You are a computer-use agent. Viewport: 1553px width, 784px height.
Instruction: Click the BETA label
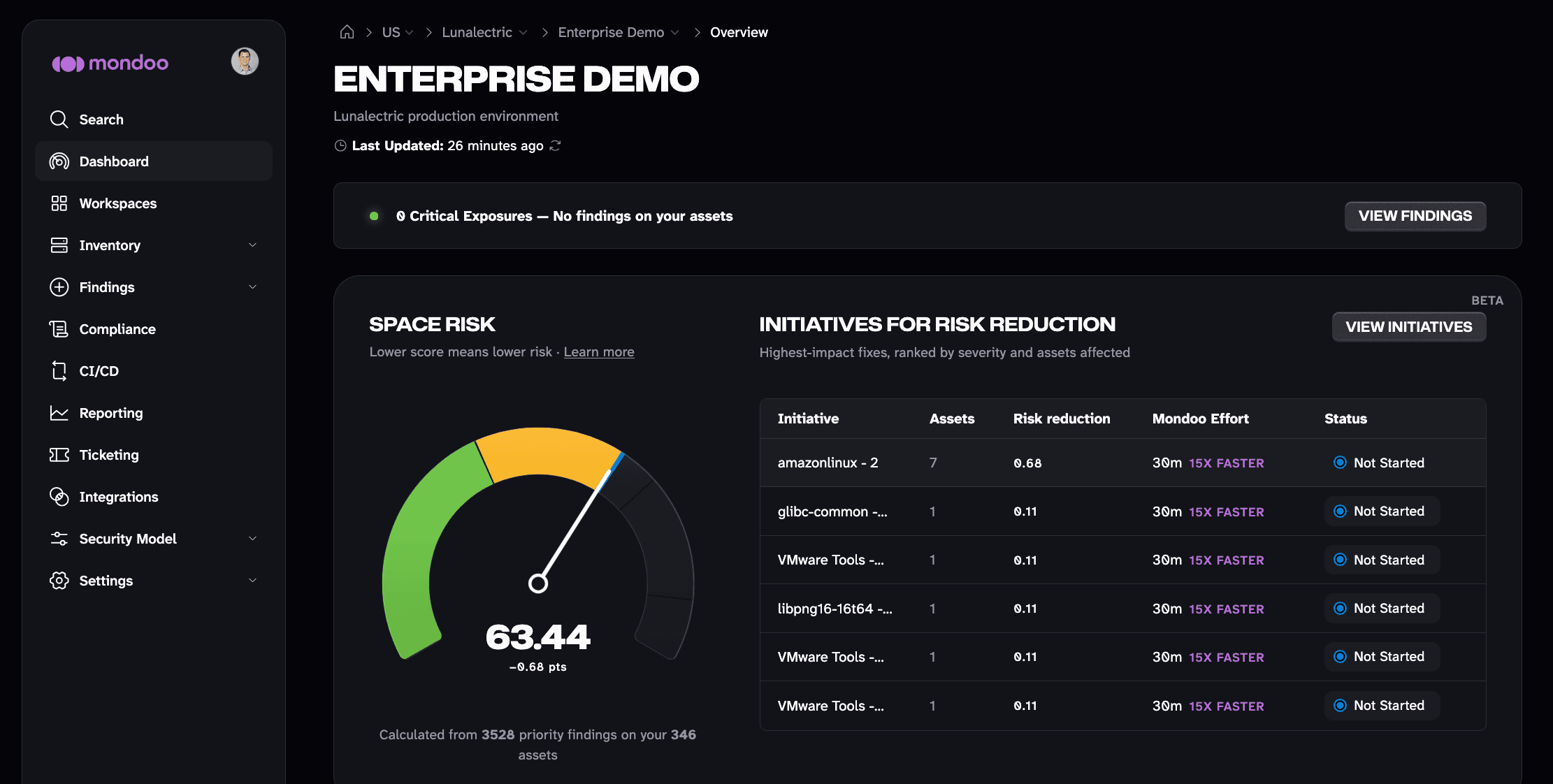pos(1487,300)
